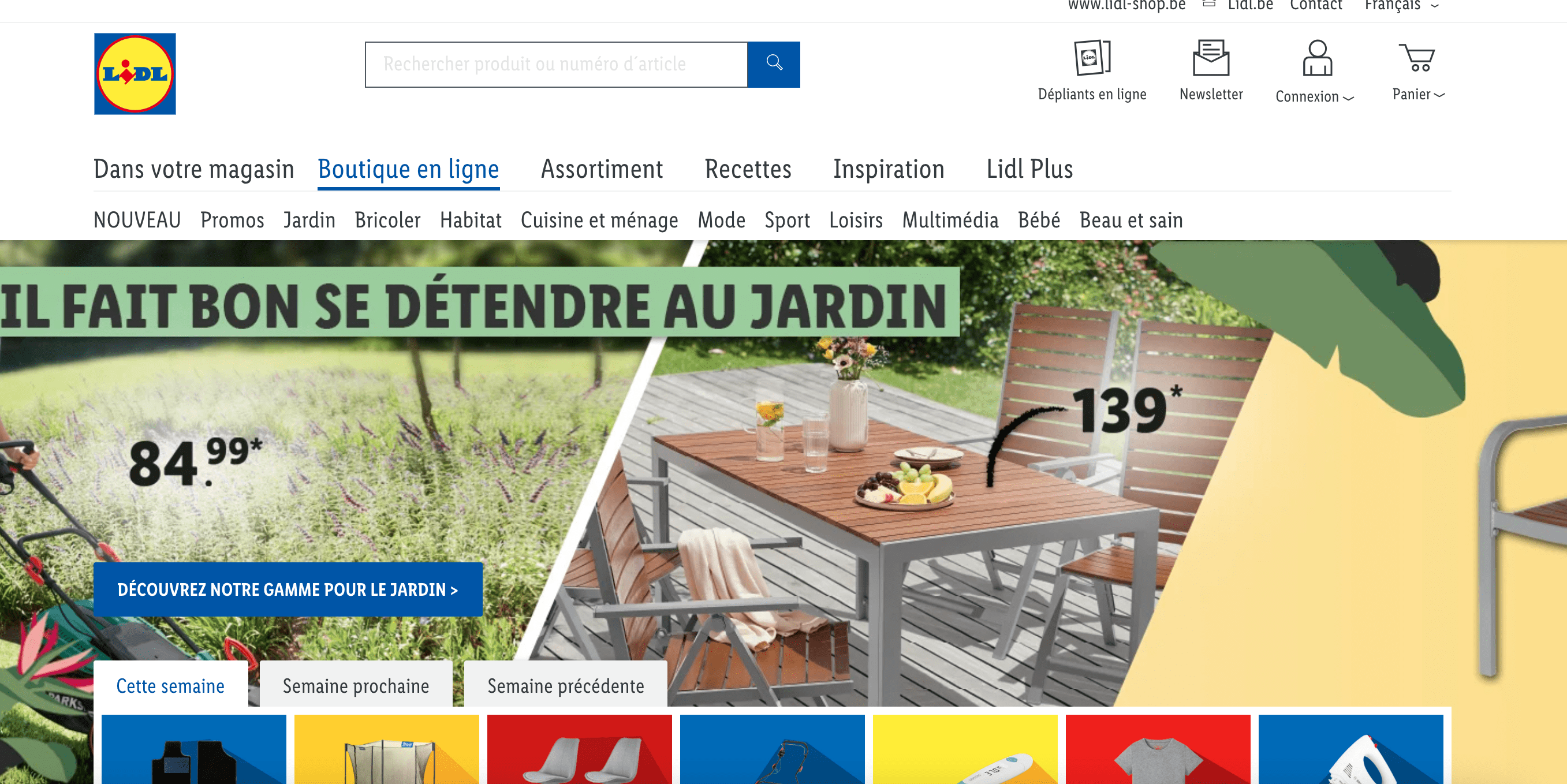Open the Jardin category link
The width and height of the screenshot is (1567, 784).
pyautogui.click(x=309, y=219)
